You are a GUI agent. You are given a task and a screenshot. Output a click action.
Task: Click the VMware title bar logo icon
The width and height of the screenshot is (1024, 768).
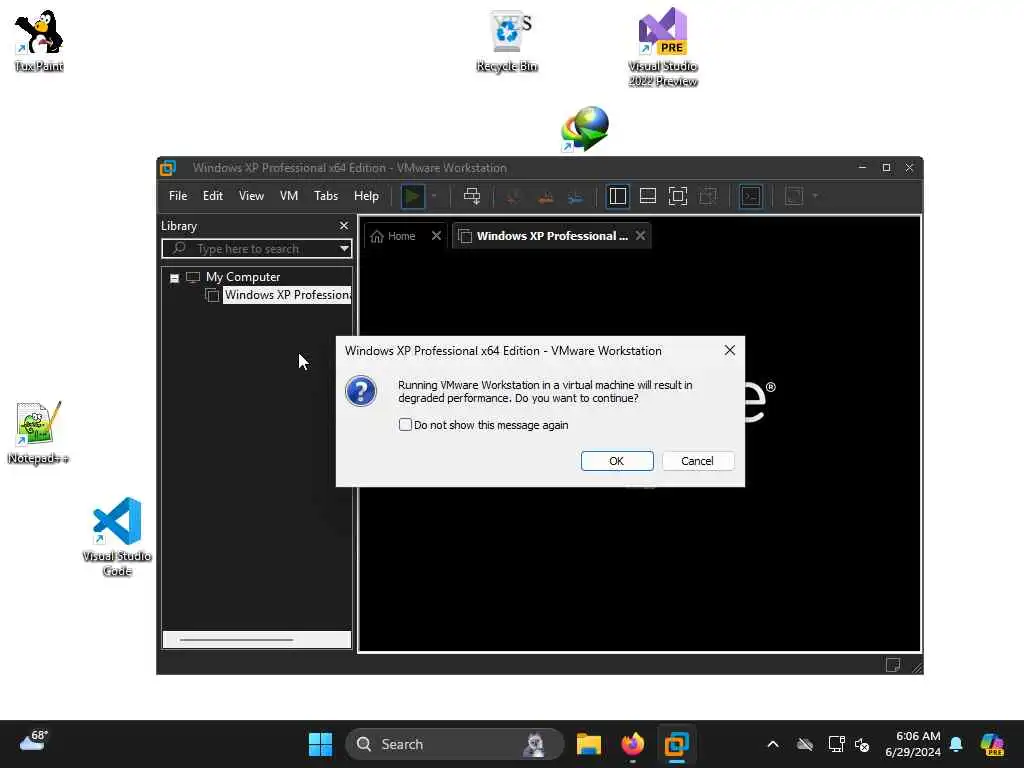click(168, 168)
